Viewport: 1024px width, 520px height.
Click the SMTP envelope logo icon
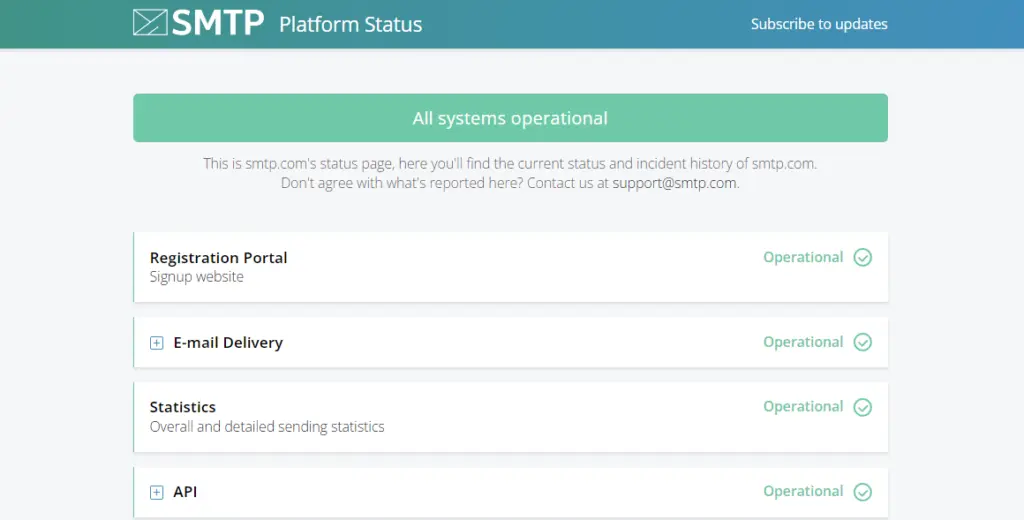click(x=150, y=23)
